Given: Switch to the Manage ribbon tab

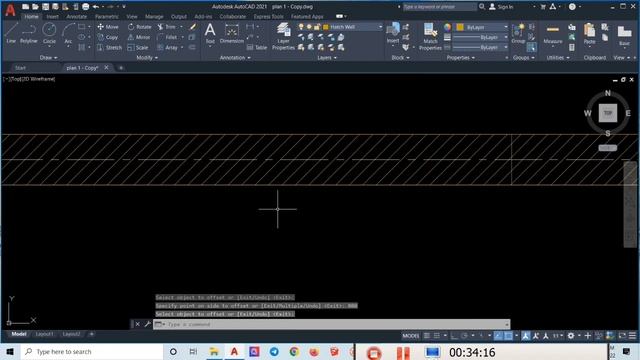Looking at the screenshot, I should [154, 17].
